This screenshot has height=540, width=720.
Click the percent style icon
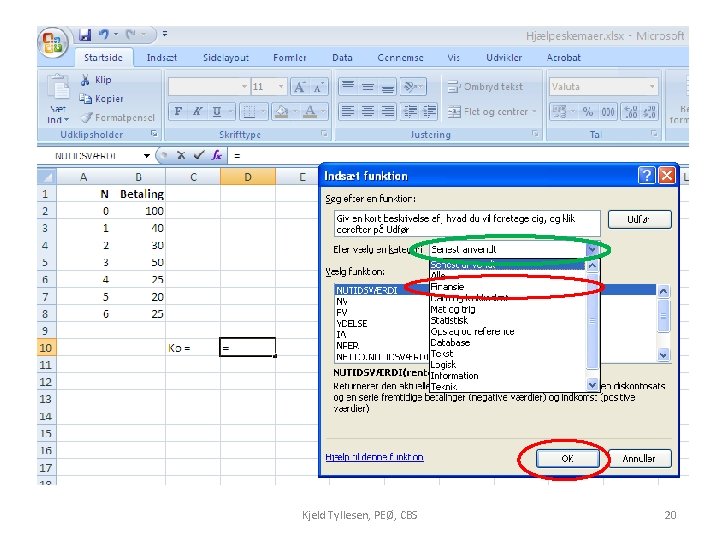click(x=588, y=112)
